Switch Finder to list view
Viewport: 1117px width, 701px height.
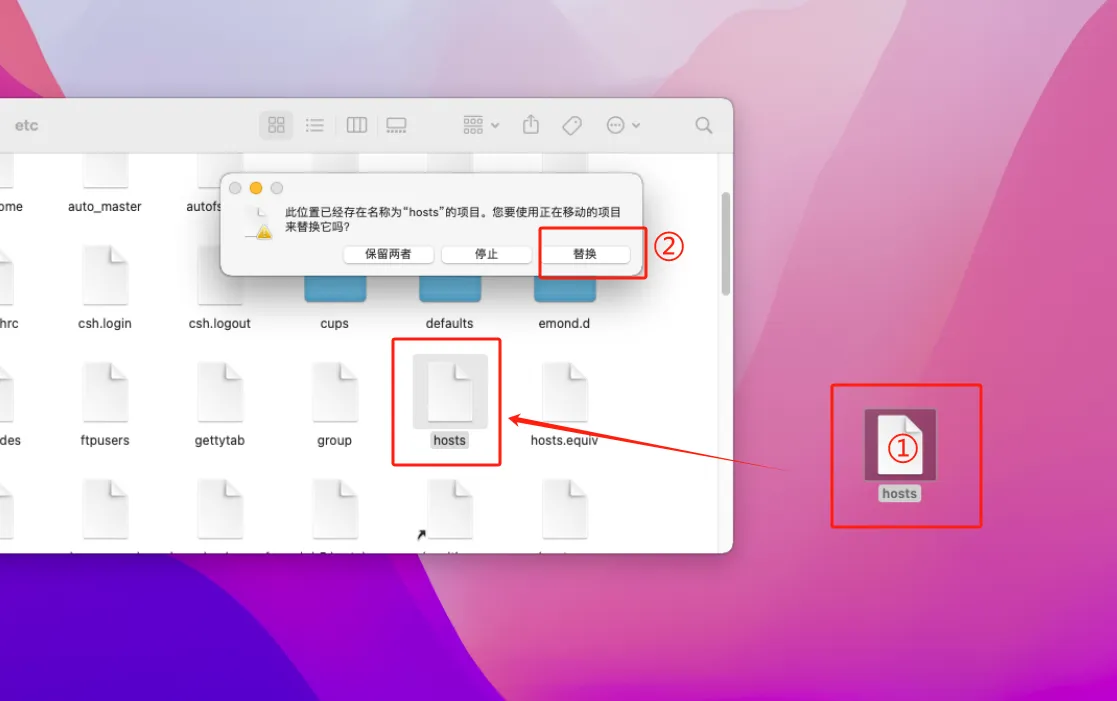[x=315, y=125]
